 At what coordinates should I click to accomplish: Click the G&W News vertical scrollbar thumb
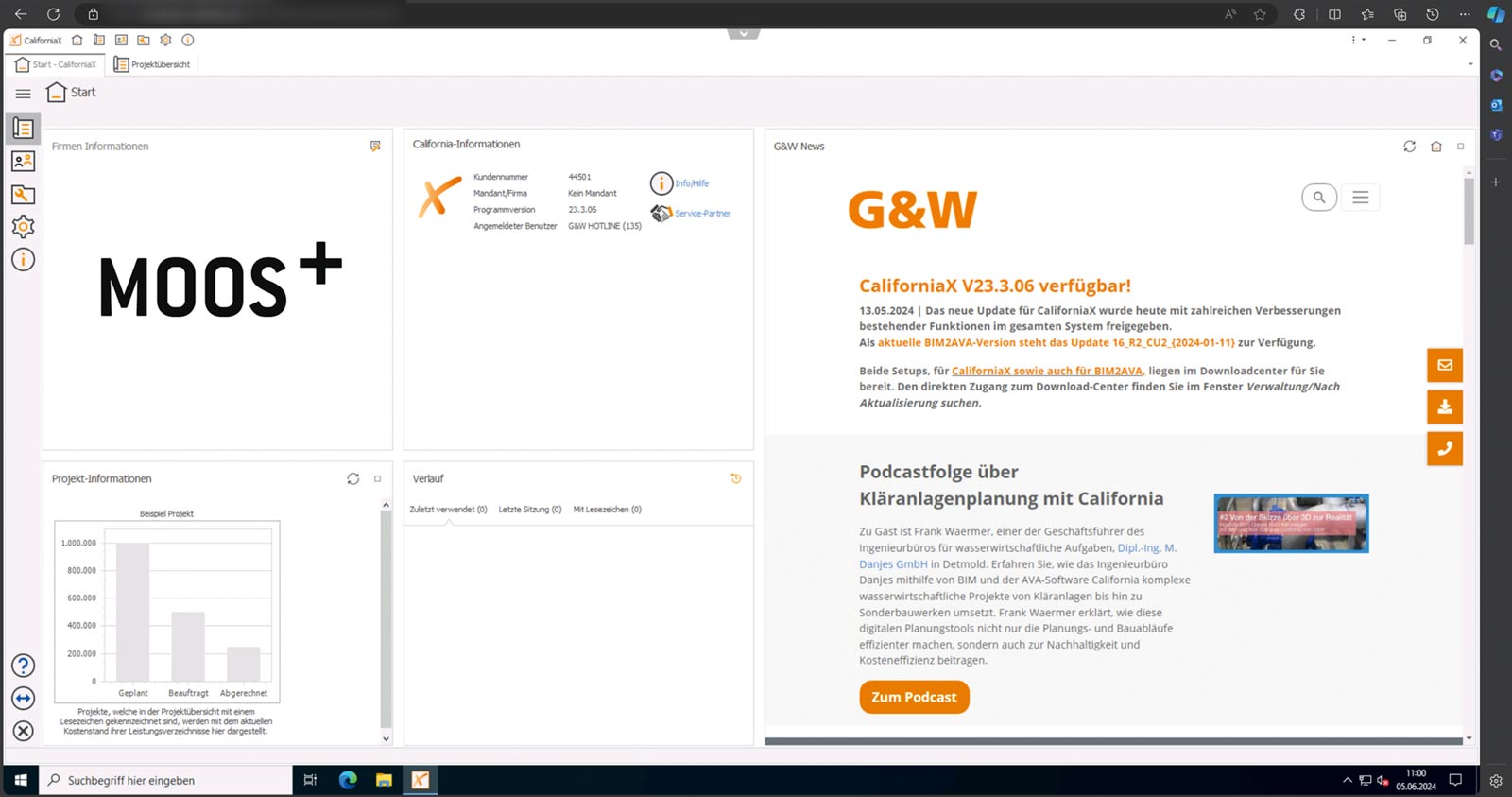point(1469,210)
